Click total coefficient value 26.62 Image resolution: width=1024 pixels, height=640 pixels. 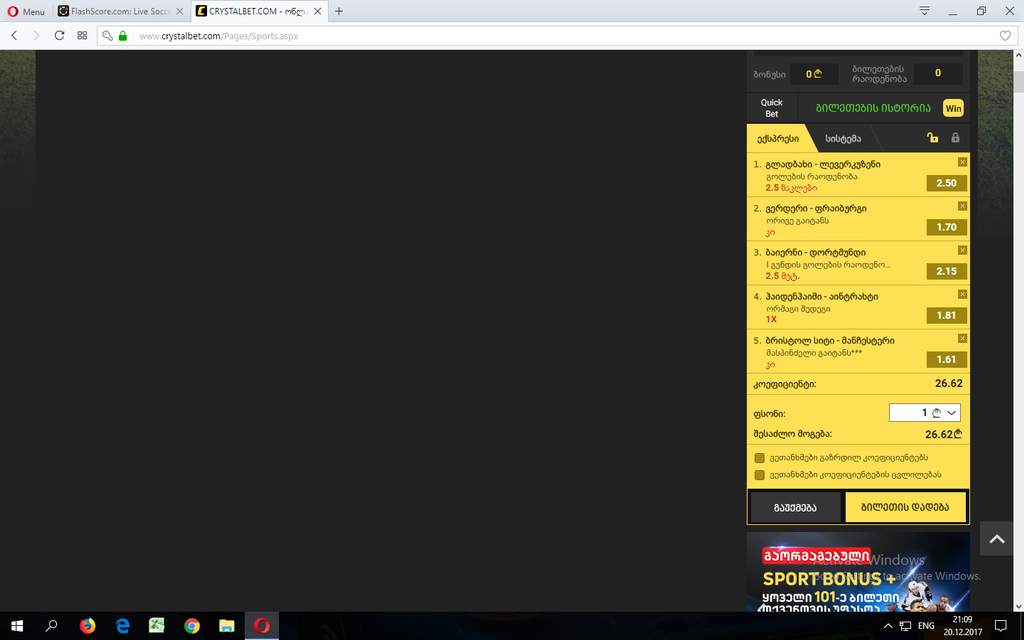click(x=948, y=383)
